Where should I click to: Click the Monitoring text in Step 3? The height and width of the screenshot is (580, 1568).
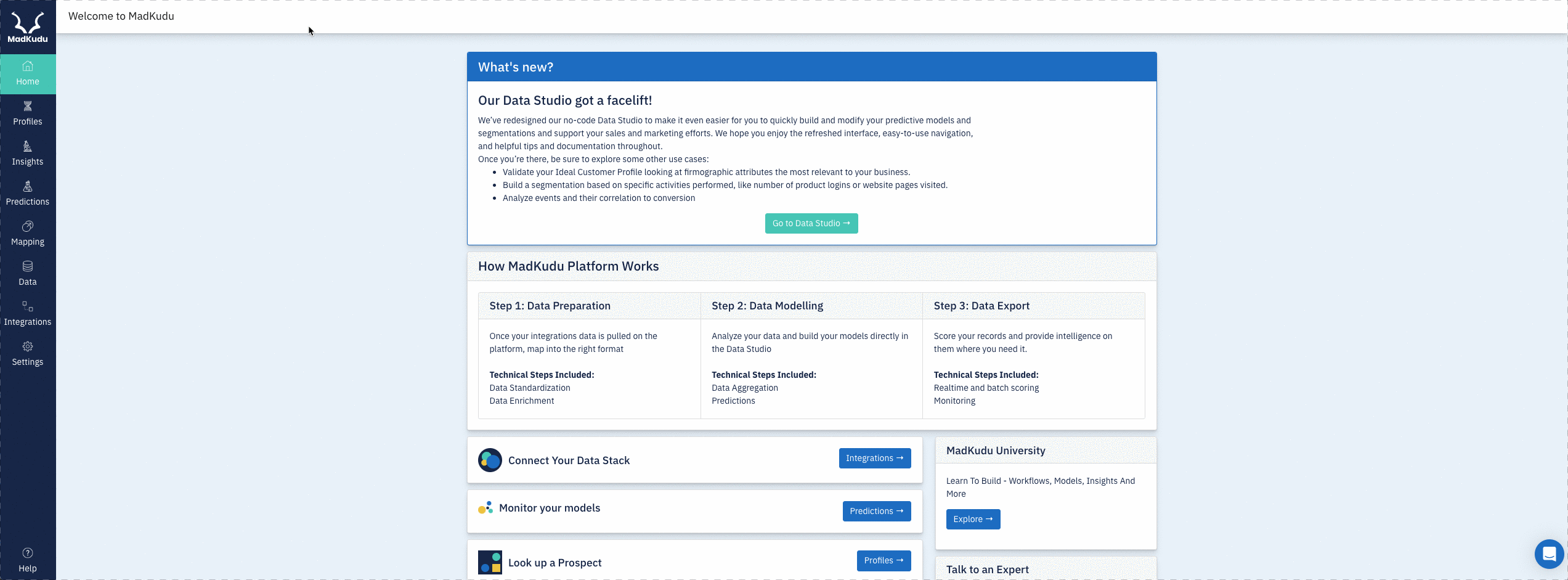pos(954,401)
